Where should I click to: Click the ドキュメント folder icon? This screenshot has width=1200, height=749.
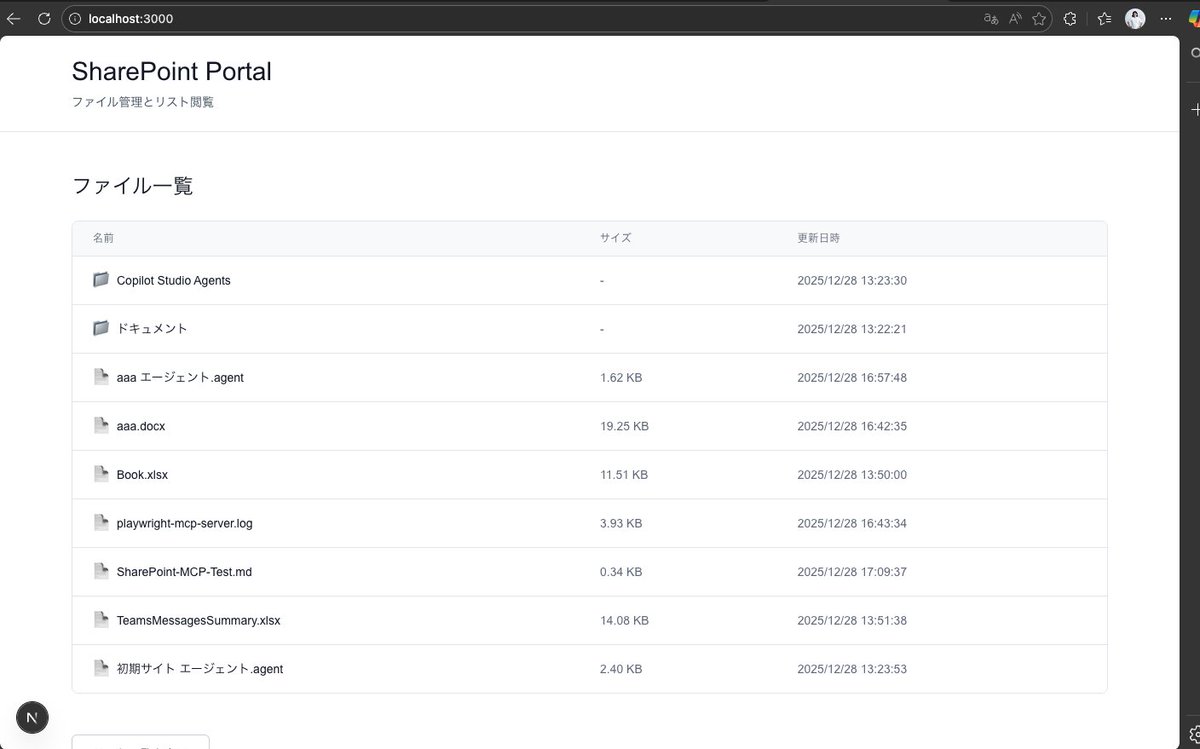101,328
